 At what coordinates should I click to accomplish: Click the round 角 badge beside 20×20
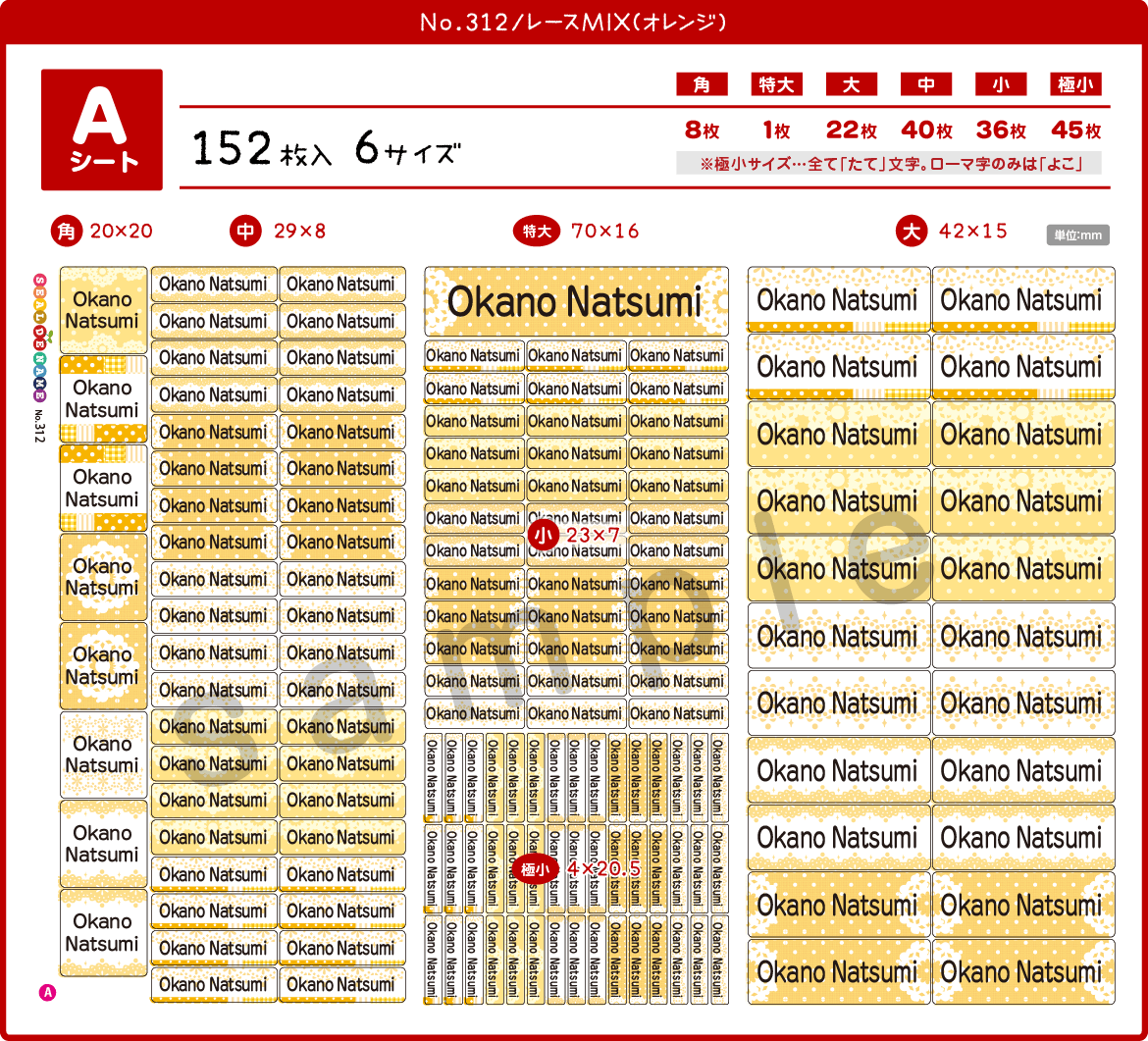[x=67, y=232]
